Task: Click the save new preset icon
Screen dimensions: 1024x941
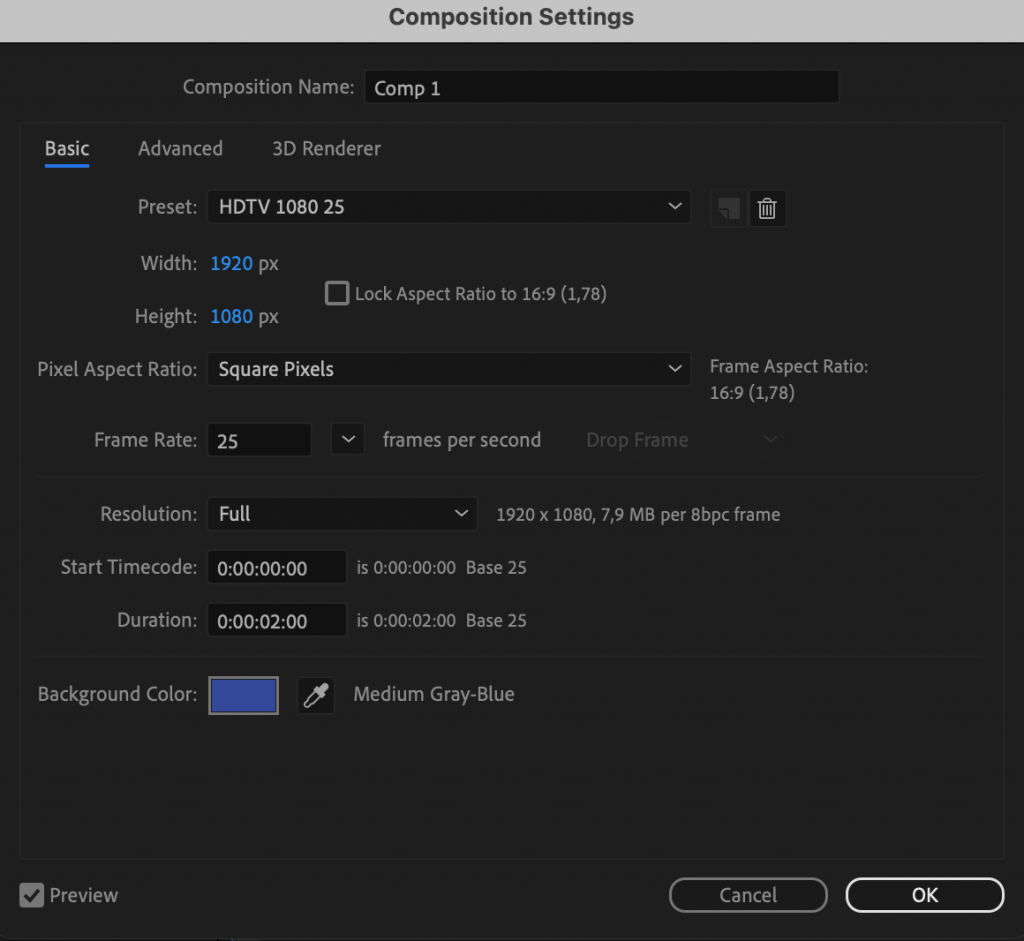Action: click(727, 208)
